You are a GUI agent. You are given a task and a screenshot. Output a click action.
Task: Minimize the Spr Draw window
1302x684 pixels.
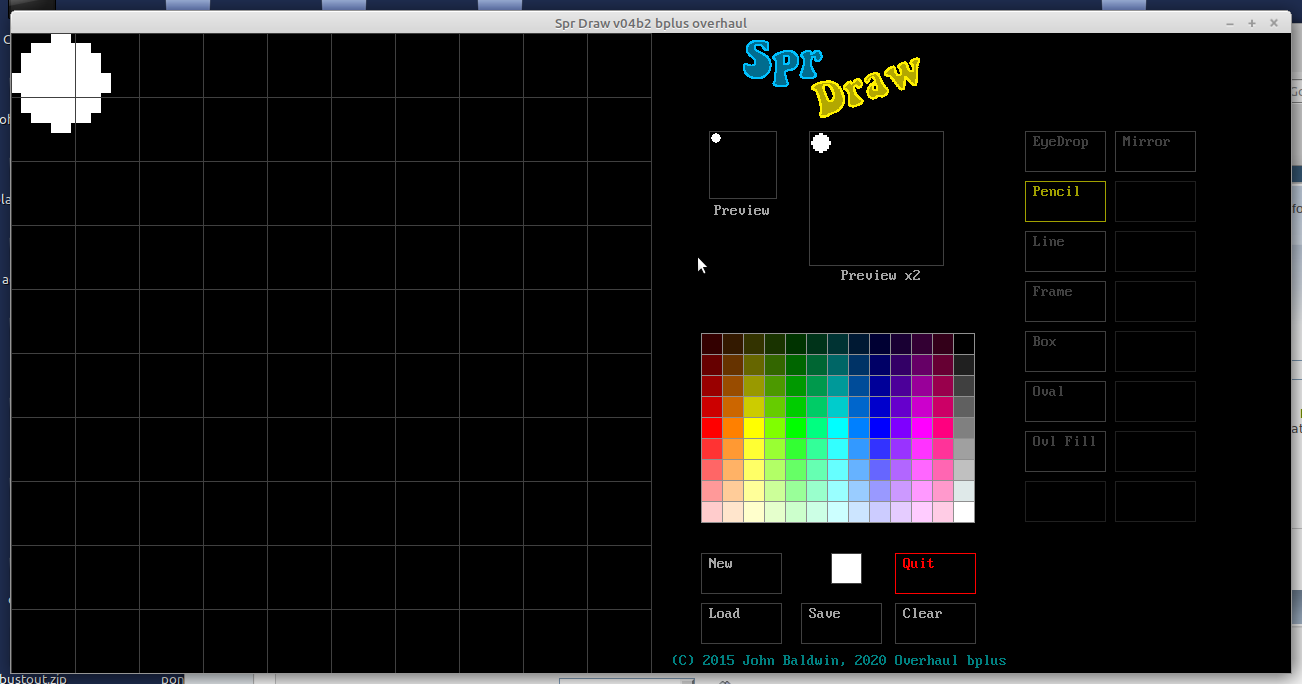1229,23
